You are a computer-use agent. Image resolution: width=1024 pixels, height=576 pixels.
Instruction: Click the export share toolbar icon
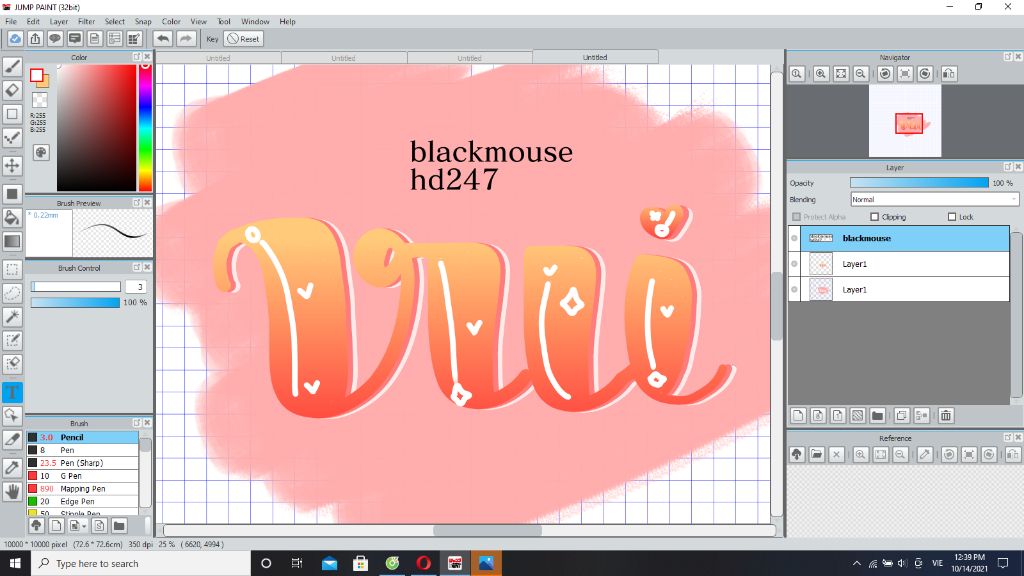click(x=35, y=39)
